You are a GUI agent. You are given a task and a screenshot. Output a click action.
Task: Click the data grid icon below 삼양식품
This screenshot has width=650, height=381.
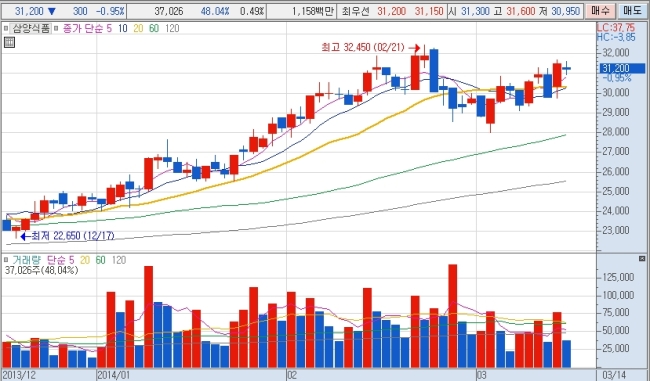pos(9,42)
